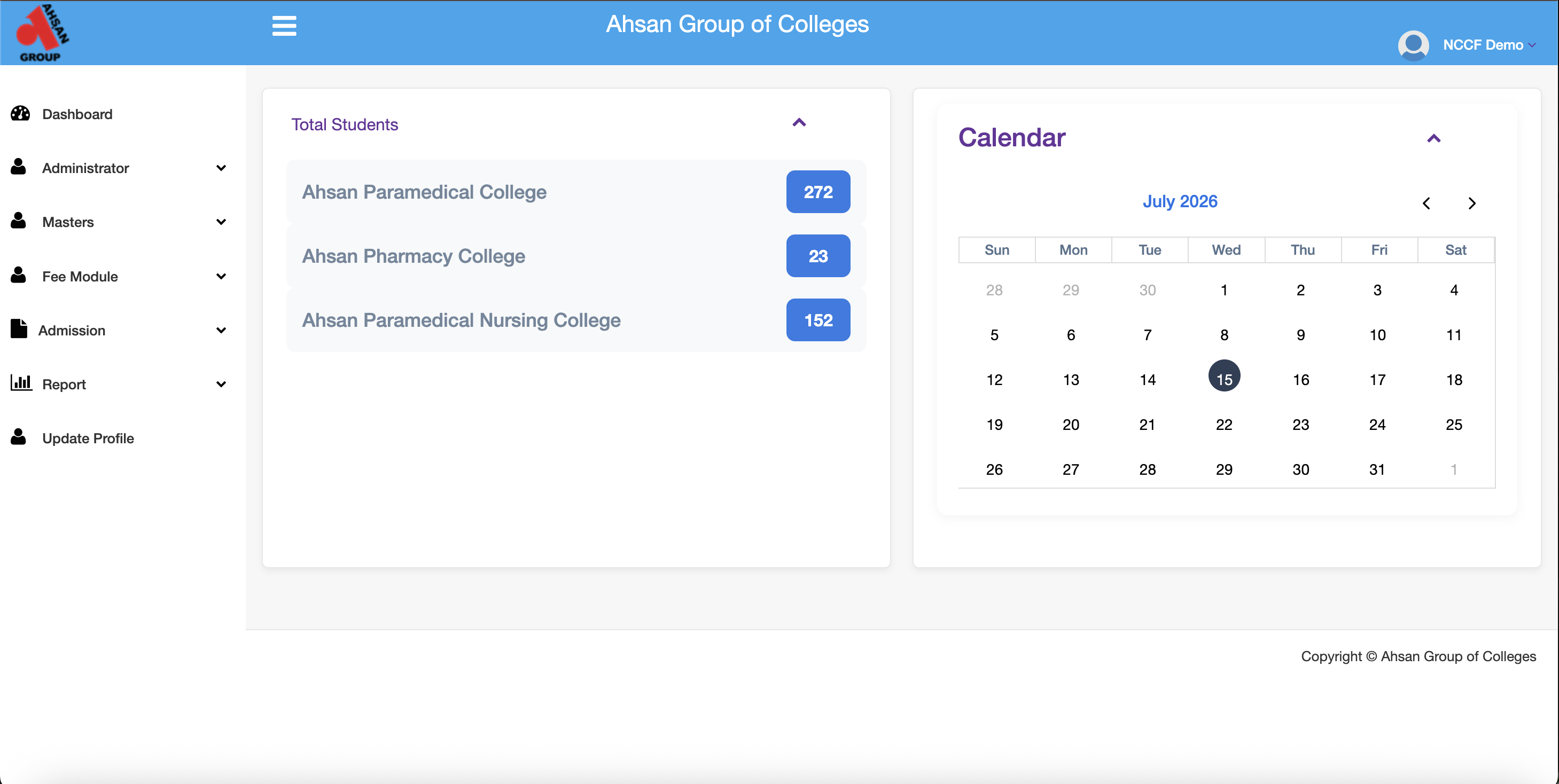Click the July 2026 month title

pyautogui.click(x=1180, y=201)
